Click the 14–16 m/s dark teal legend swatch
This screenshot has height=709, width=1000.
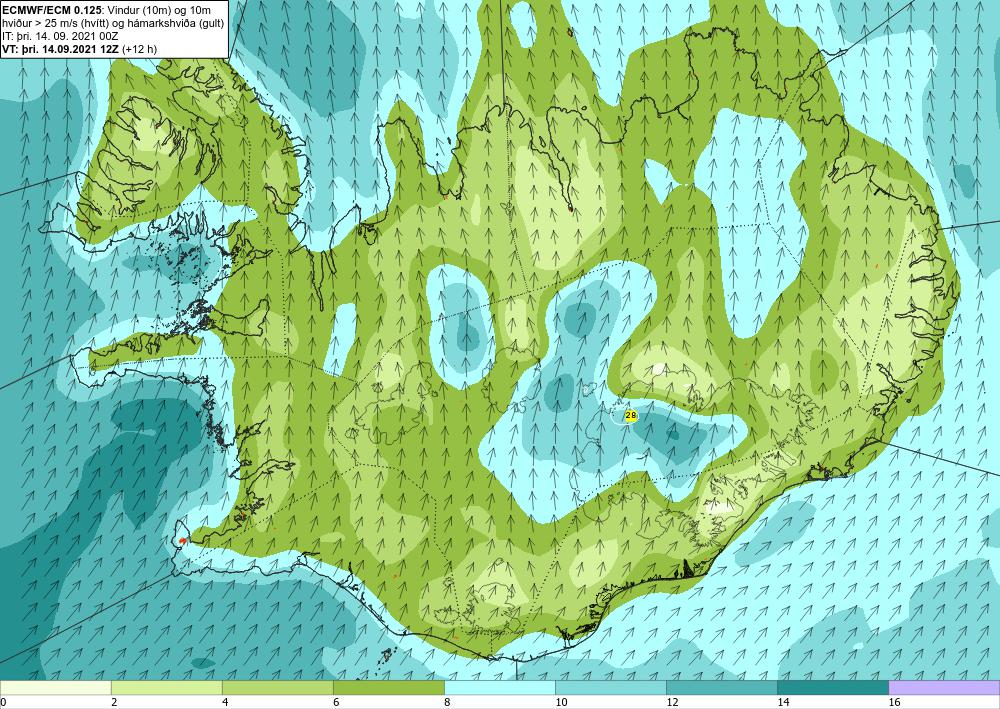coord(833,687)
